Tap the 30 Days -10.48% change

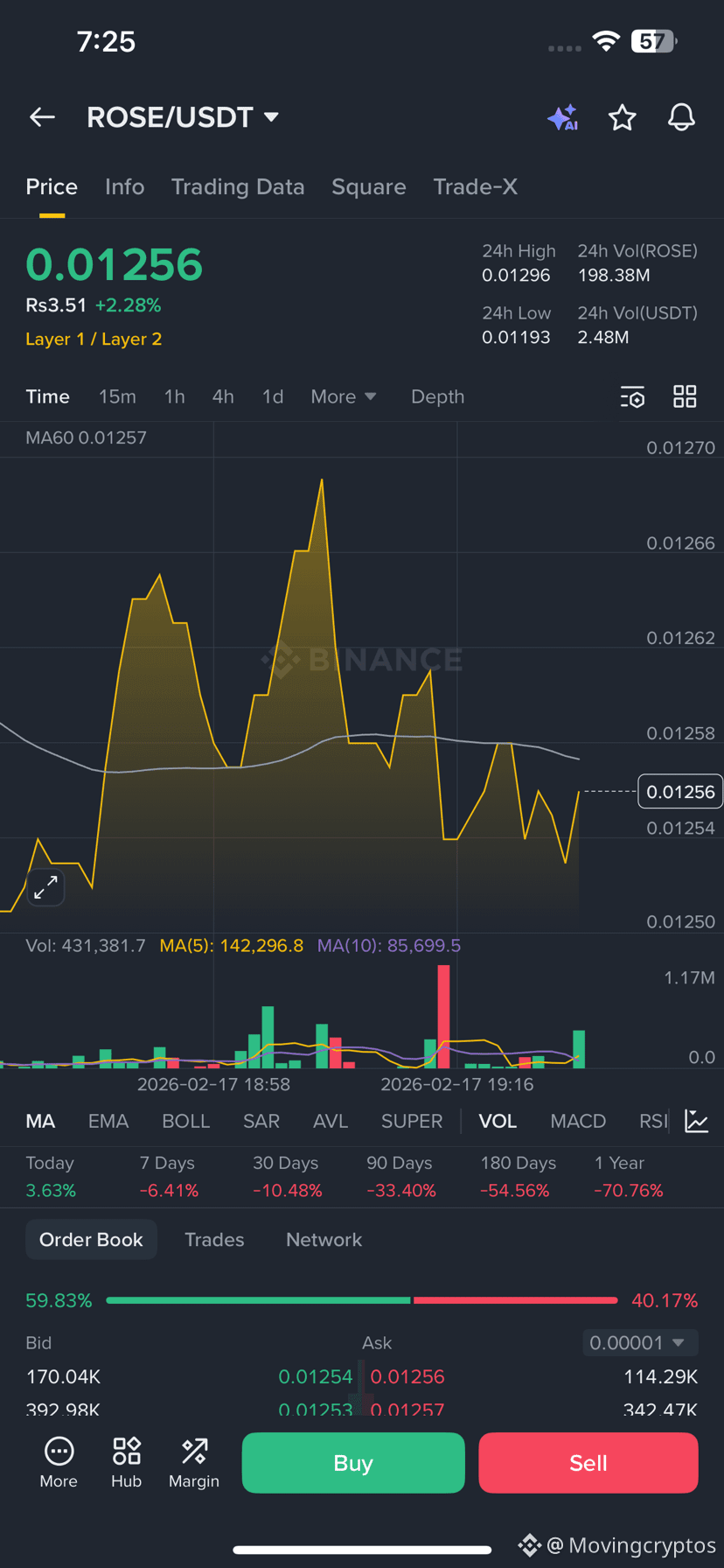pos(288,1177)
